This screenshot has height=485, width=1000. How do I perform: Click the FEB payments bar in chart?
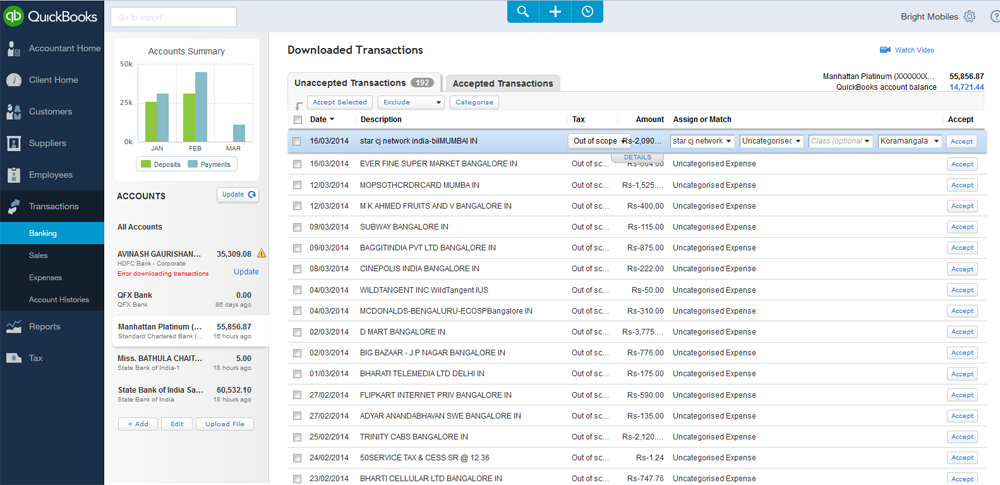click(x=201, y=107)
